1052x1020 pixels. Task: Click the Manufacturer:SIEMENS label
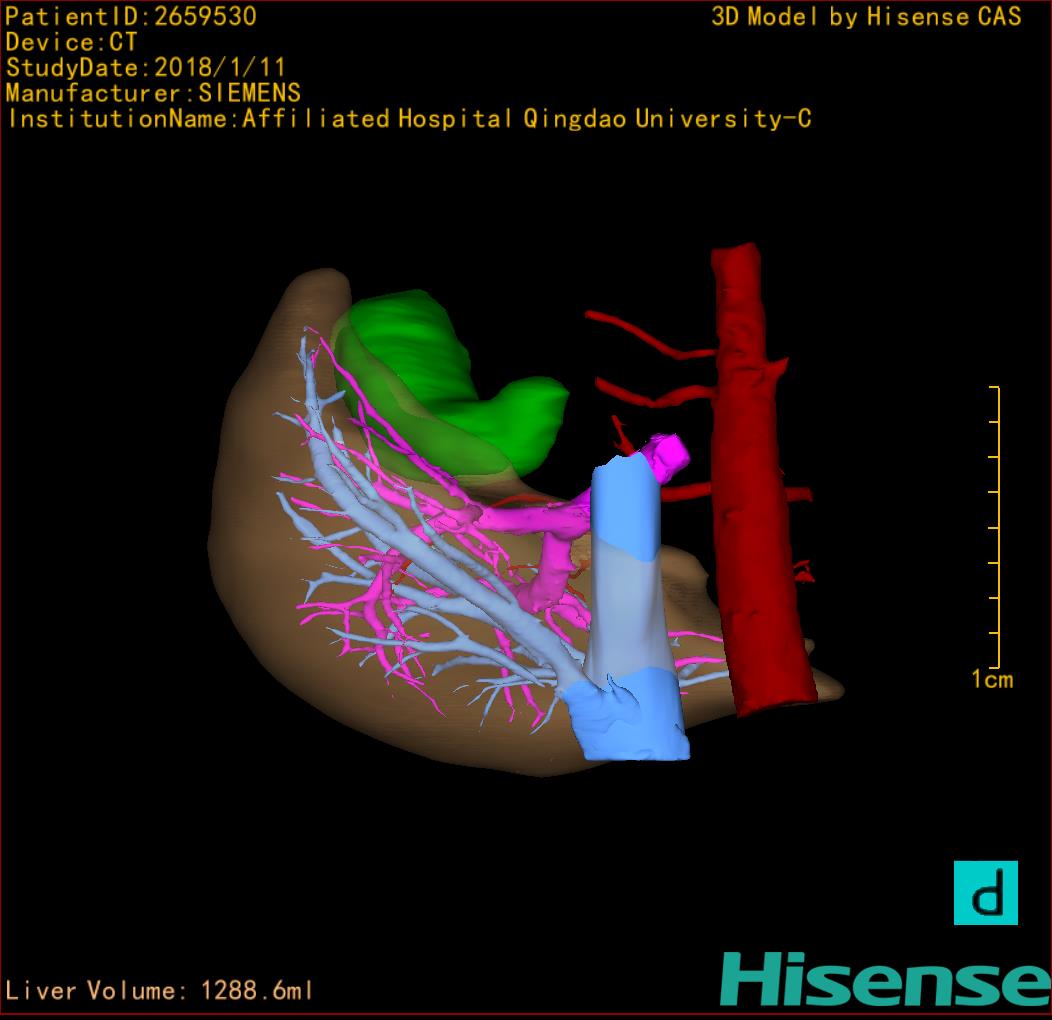coord(153,93)
